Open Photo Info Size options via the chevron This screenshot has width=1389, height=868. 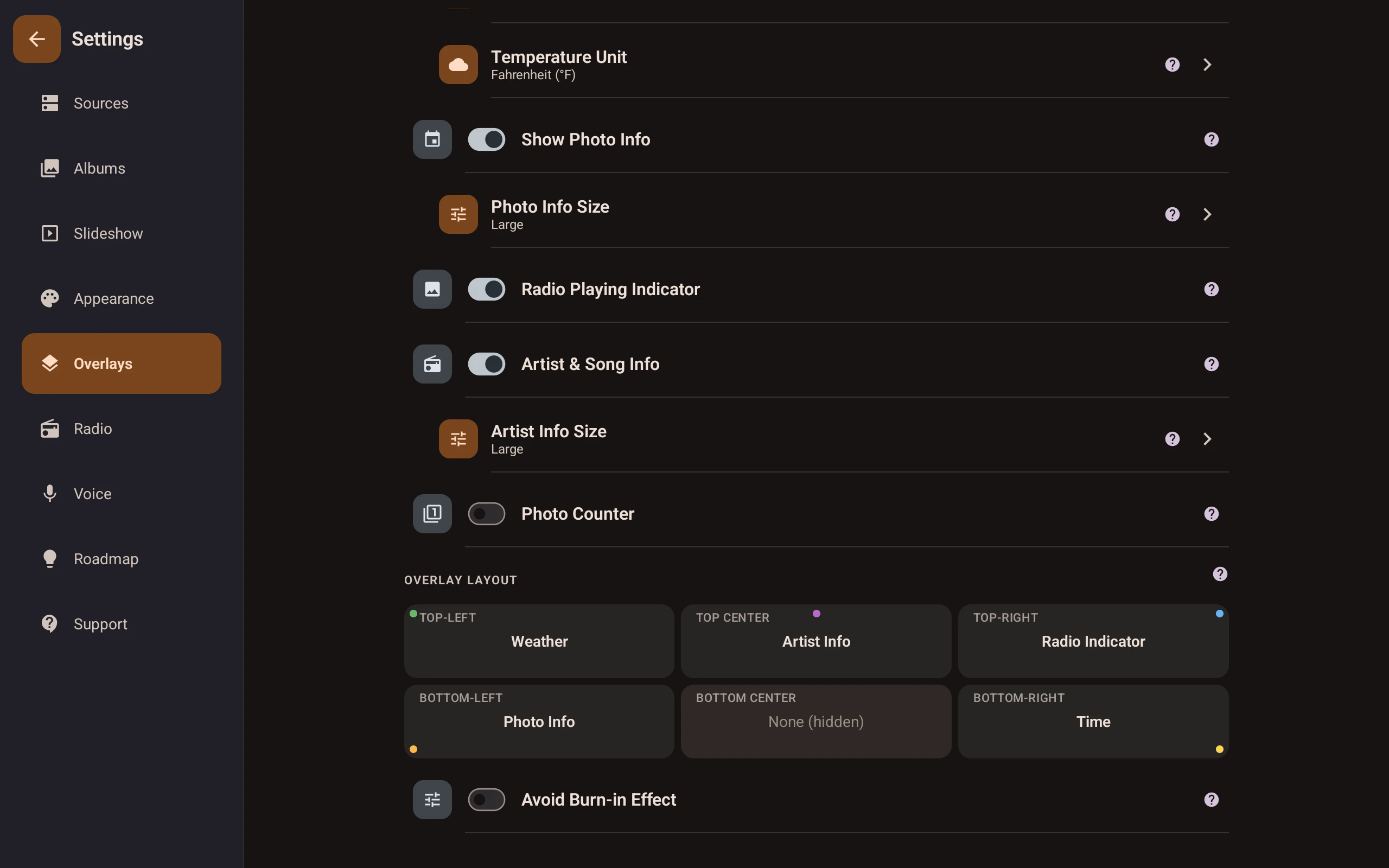coord(1207,214)
